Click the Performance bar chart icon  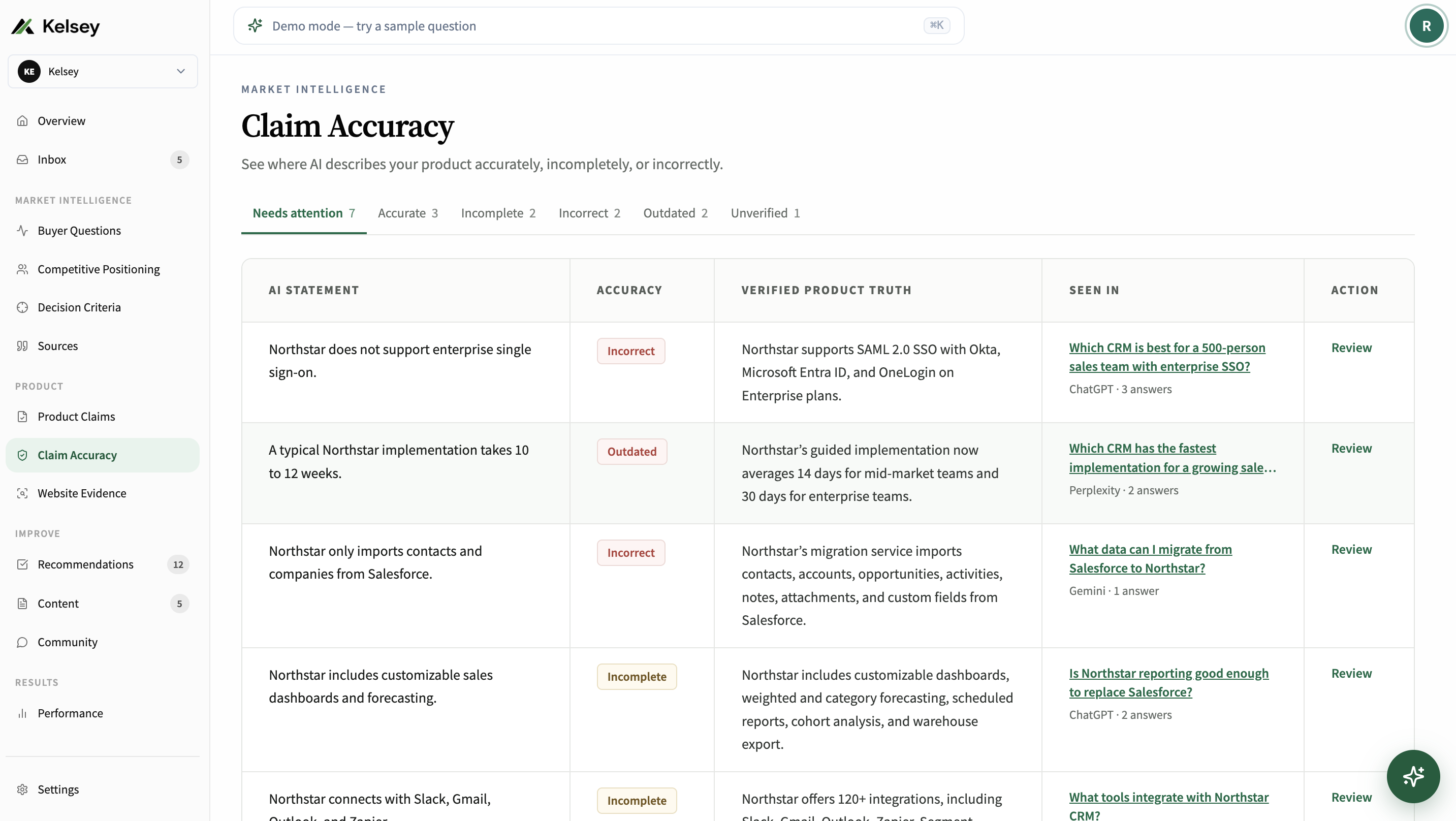[x=23, y=714]
